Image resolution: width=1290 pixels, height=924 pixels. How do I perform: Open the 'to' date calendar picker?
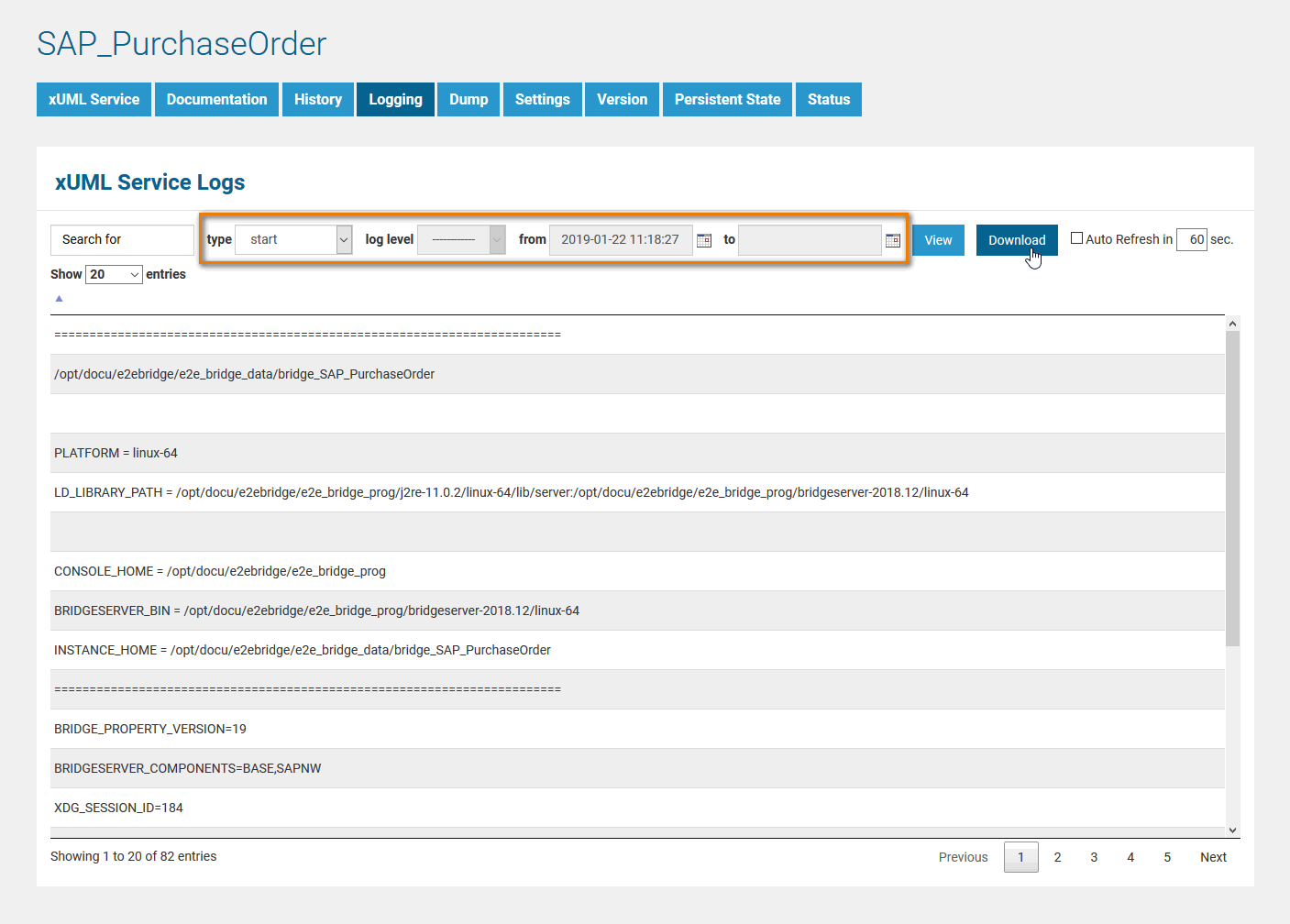893,240
